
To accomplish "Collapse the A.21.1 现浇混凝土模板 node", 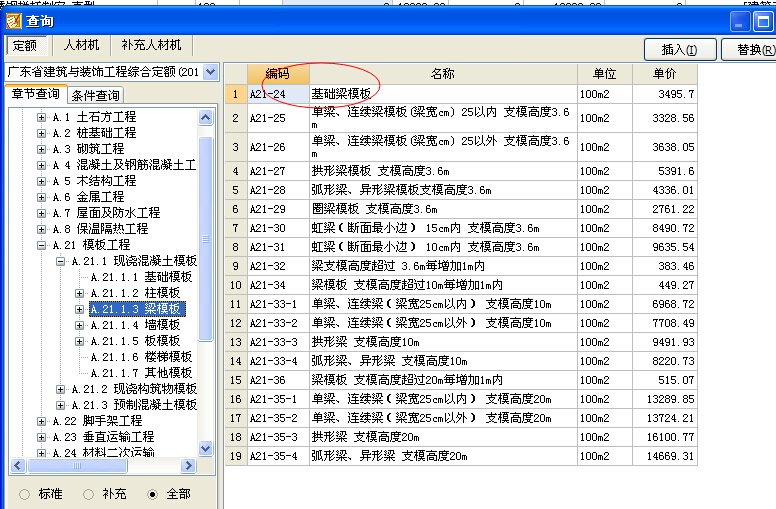I will click(x=60, y=261).
